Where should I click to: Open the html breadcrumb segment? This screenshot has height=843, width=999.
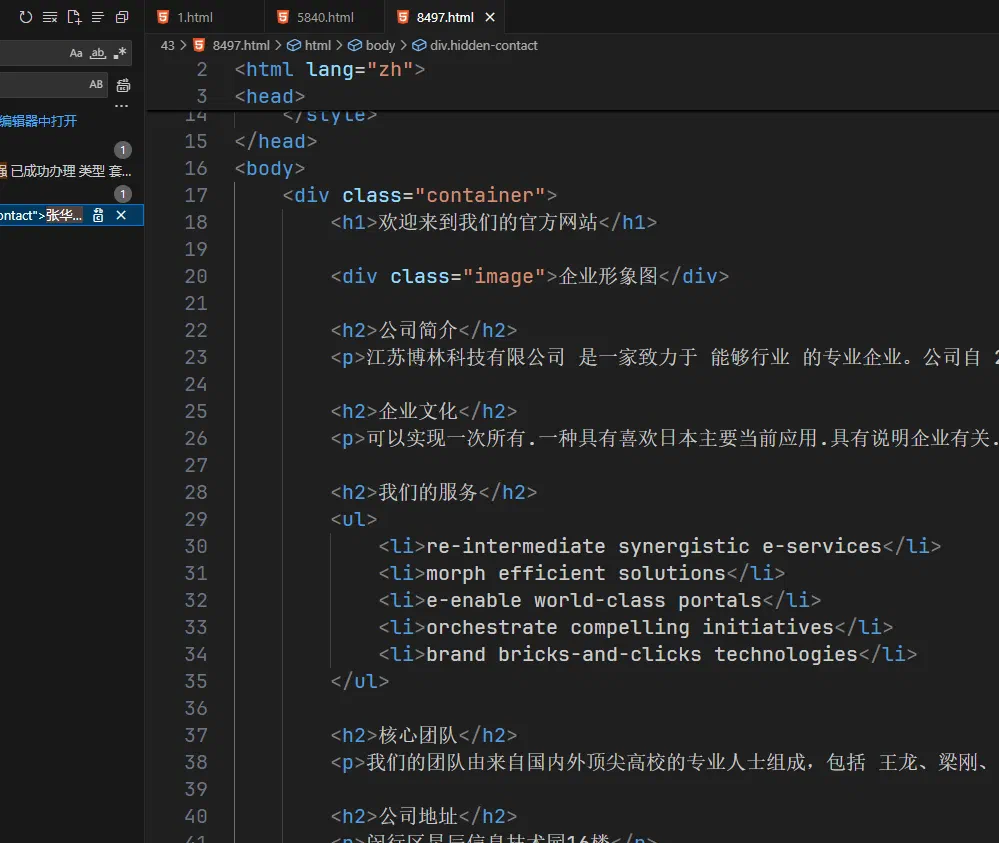[x=309, y=45]
